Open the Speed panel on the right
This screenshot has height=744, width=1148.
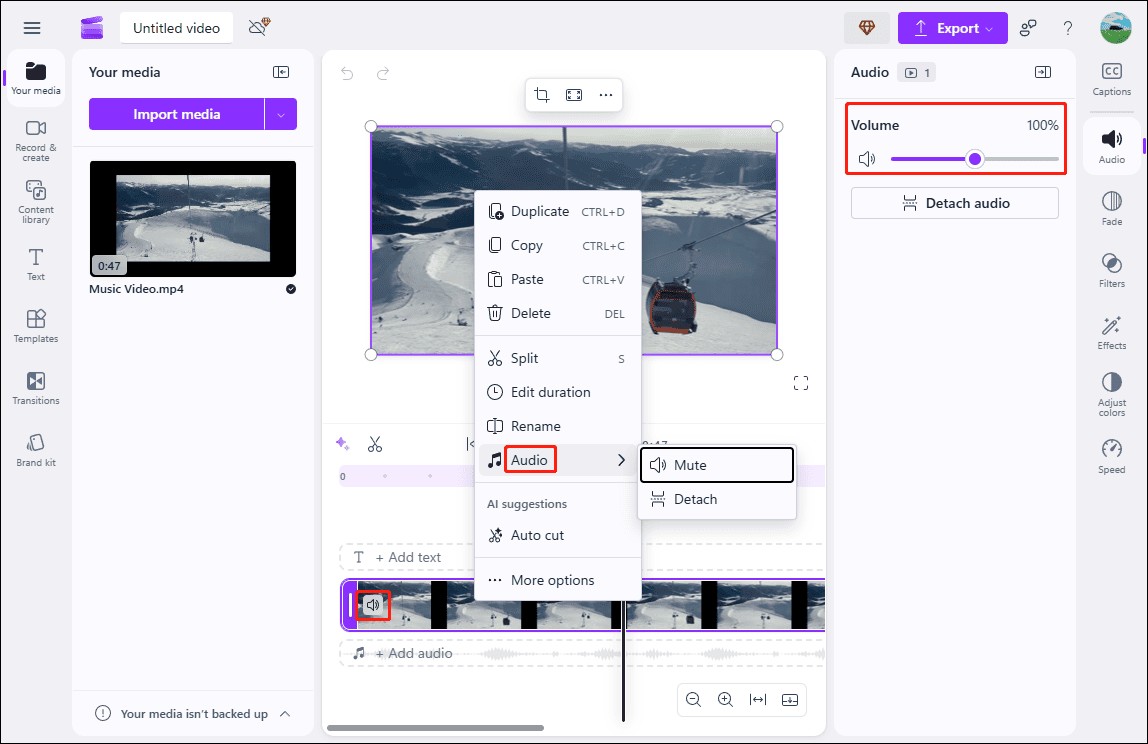point(1111,453)
